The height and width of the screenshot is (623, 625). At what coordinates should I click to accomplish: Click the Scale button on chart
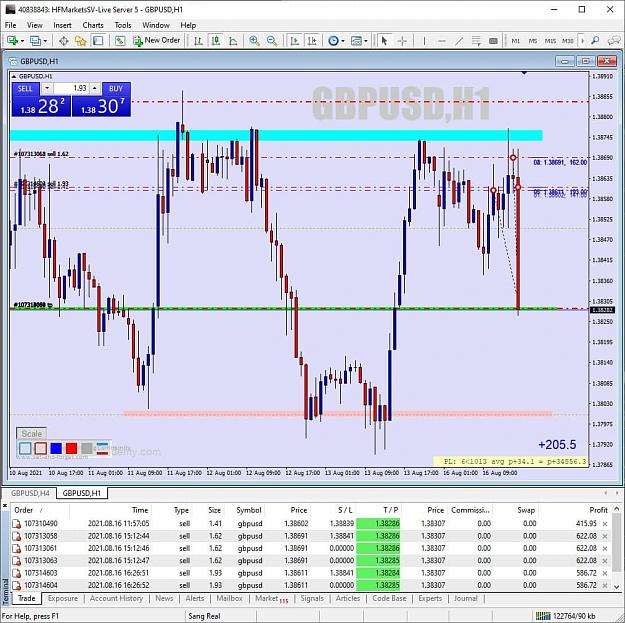(x=31, y=433)
